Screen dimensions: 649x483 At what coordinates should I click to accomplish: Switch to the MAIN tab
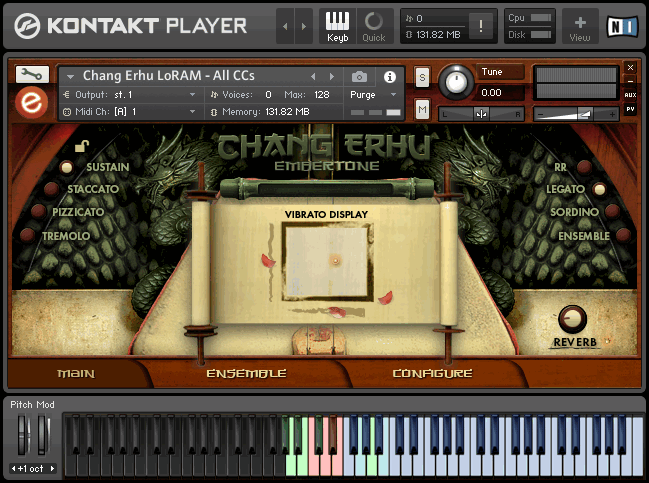click(x=76, y=373)
